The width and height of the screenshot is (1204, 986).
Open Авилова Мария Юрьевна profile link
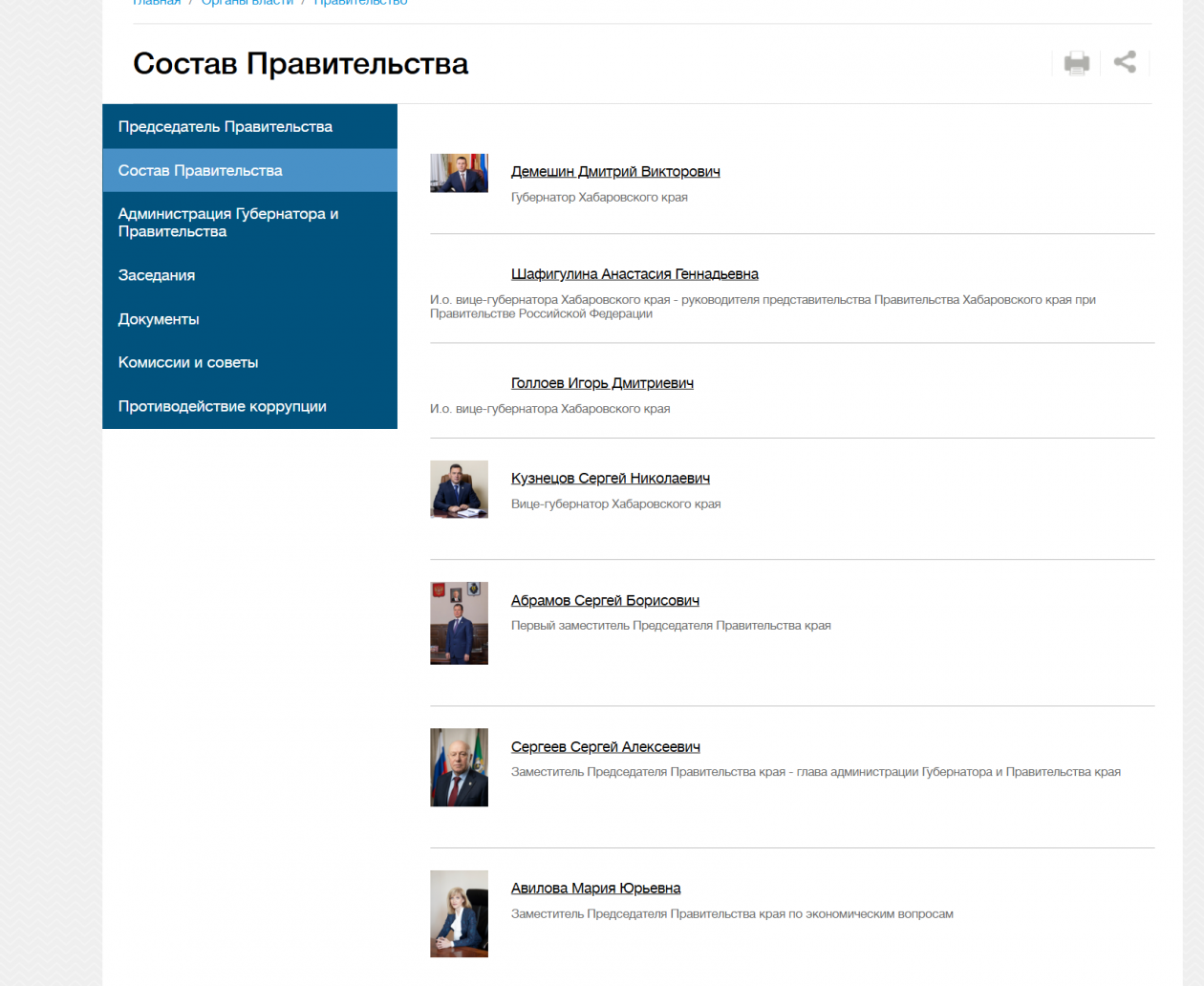(595, 889)
